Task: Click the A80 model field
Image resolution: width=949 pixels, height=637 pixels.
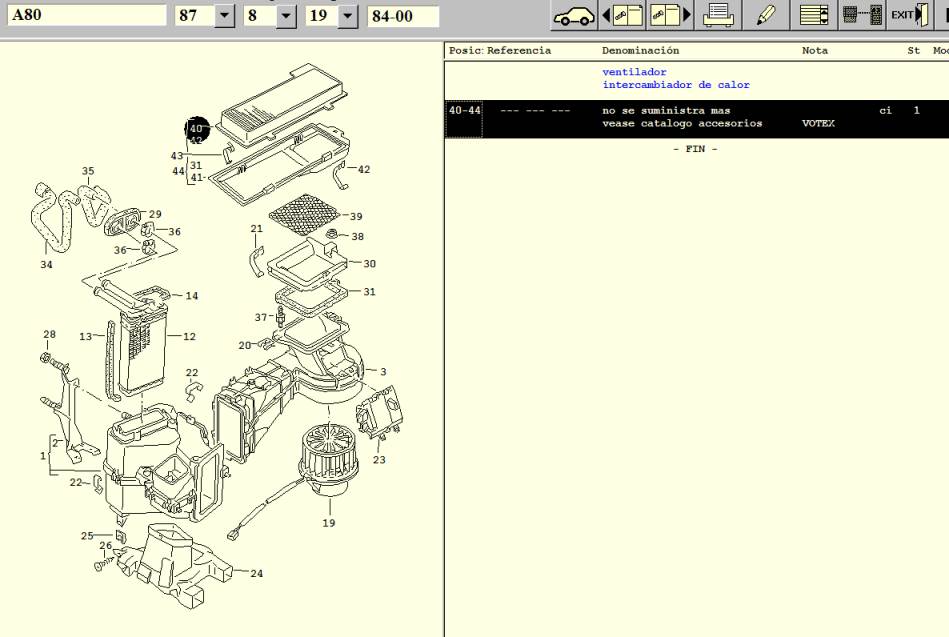Action: click(86, 16)
